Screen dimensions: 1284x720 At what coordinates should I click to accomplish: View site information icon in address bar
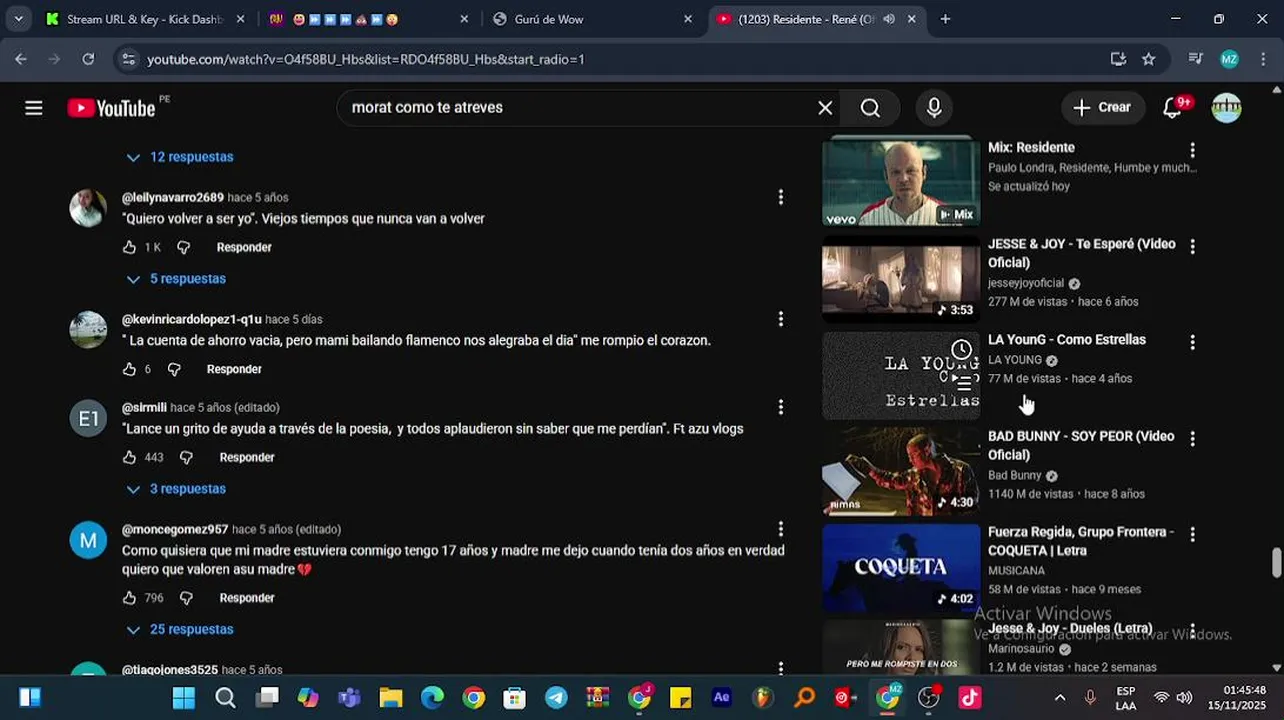pyautogui.click(x=128, y=59)
